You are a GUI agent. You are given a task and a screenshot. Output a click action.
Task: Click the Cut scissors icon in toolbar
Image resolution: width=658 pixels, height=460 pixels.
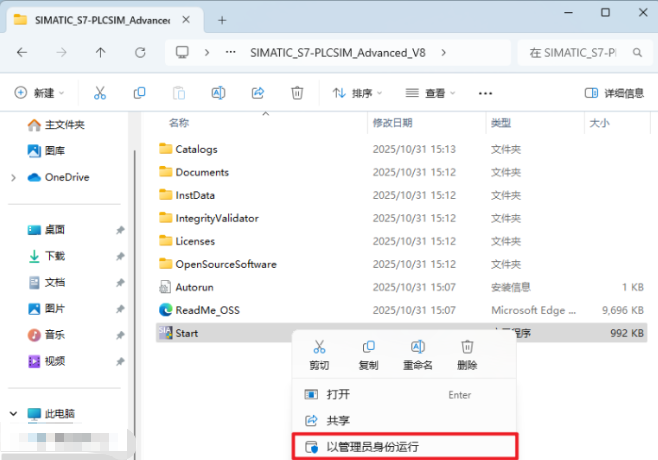pos(100,93)
